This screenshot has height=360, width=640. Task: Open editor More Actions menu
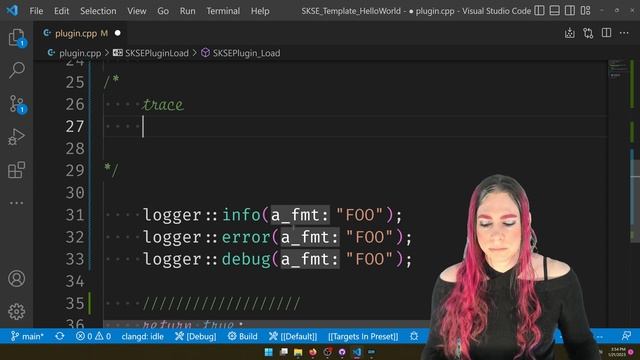[x=624, y=33]
